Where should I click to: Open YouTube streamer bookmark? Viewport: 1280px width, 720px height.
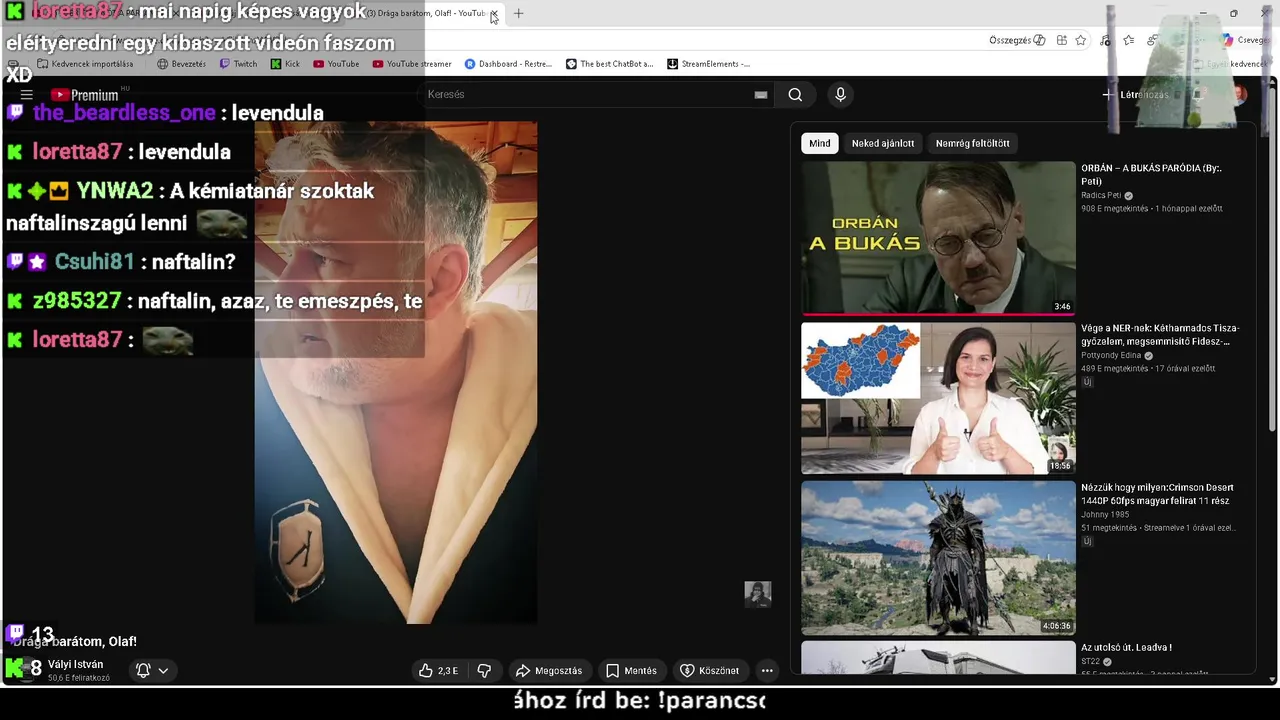[412, 64]
